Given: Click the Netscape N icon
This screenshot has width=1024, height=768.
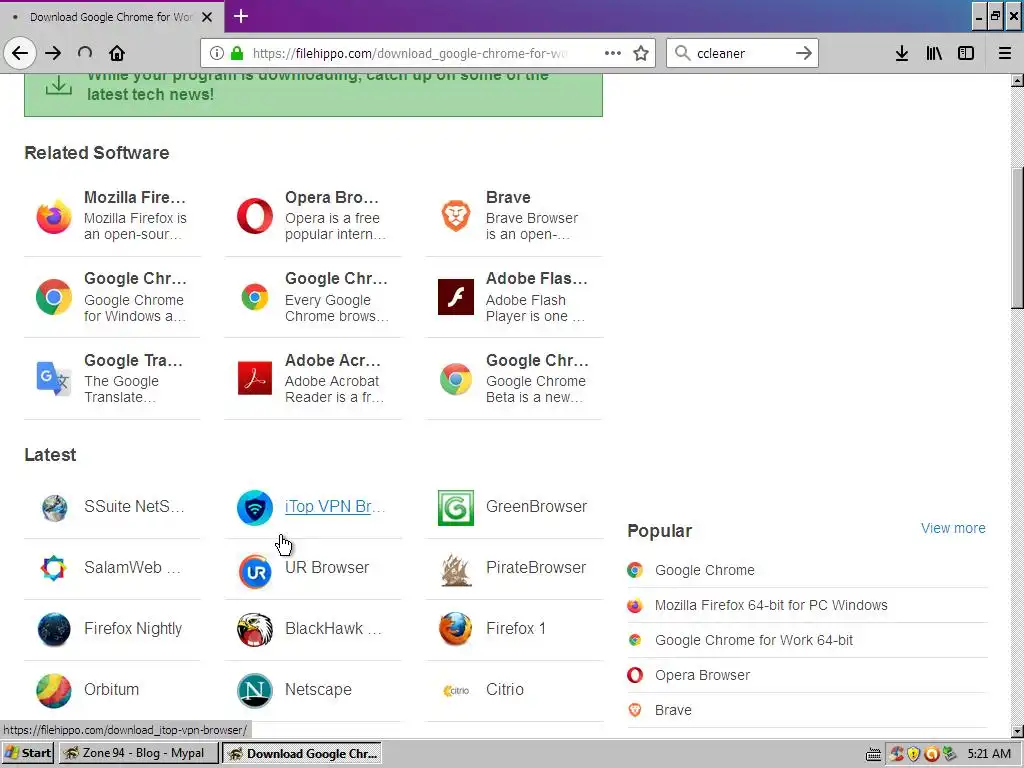Looking at the screenshot, I should [255, 690].
